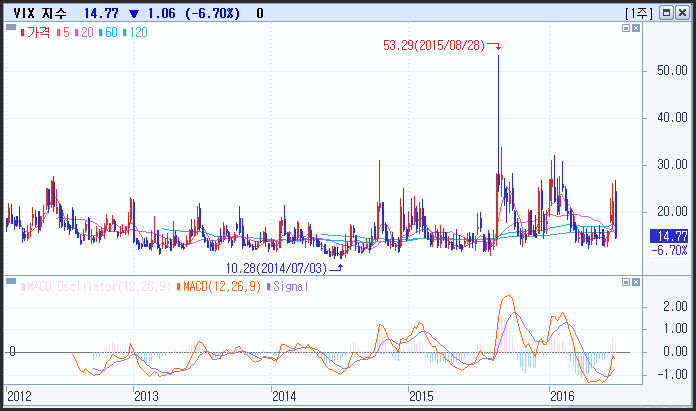
Task: Toggle the 60-period moving average legend
Action: pos(108,32)
